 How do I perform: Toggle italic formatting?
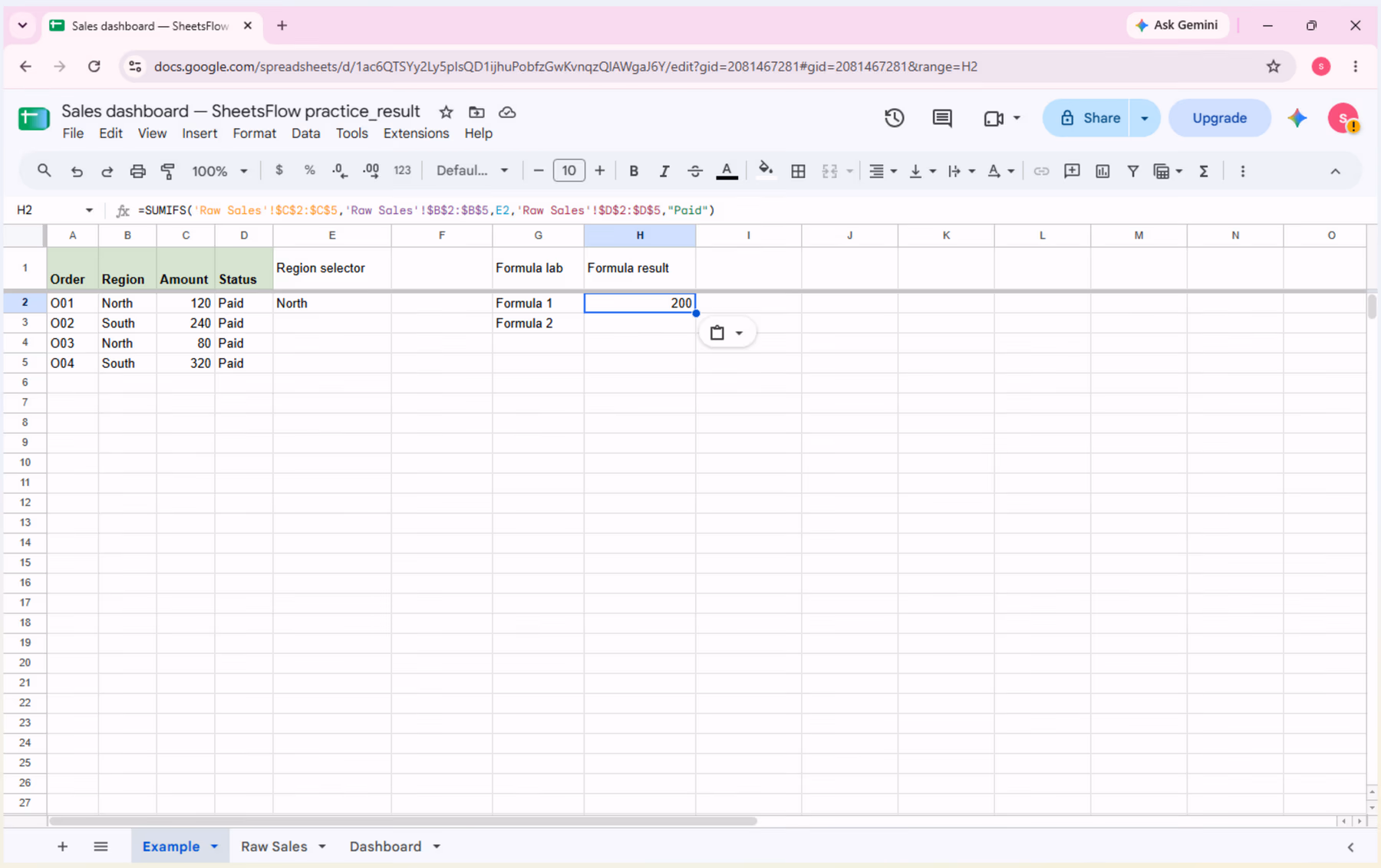[x=664, y=171]
